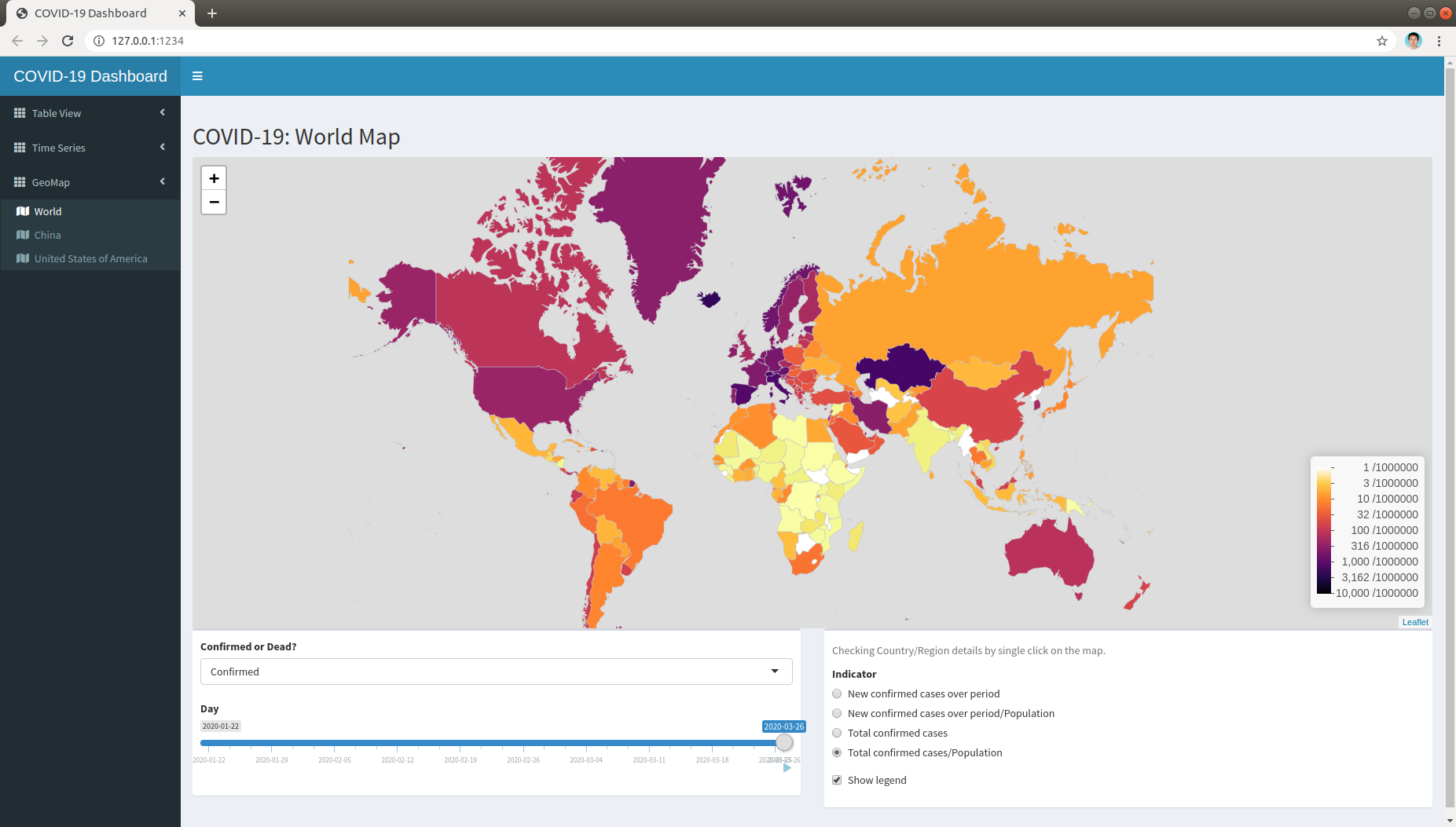Image resolution: width=1456 pixels, height=827 pixels.
Task: Bookmark this page with star icon
Action: [x=1382, y=41]
